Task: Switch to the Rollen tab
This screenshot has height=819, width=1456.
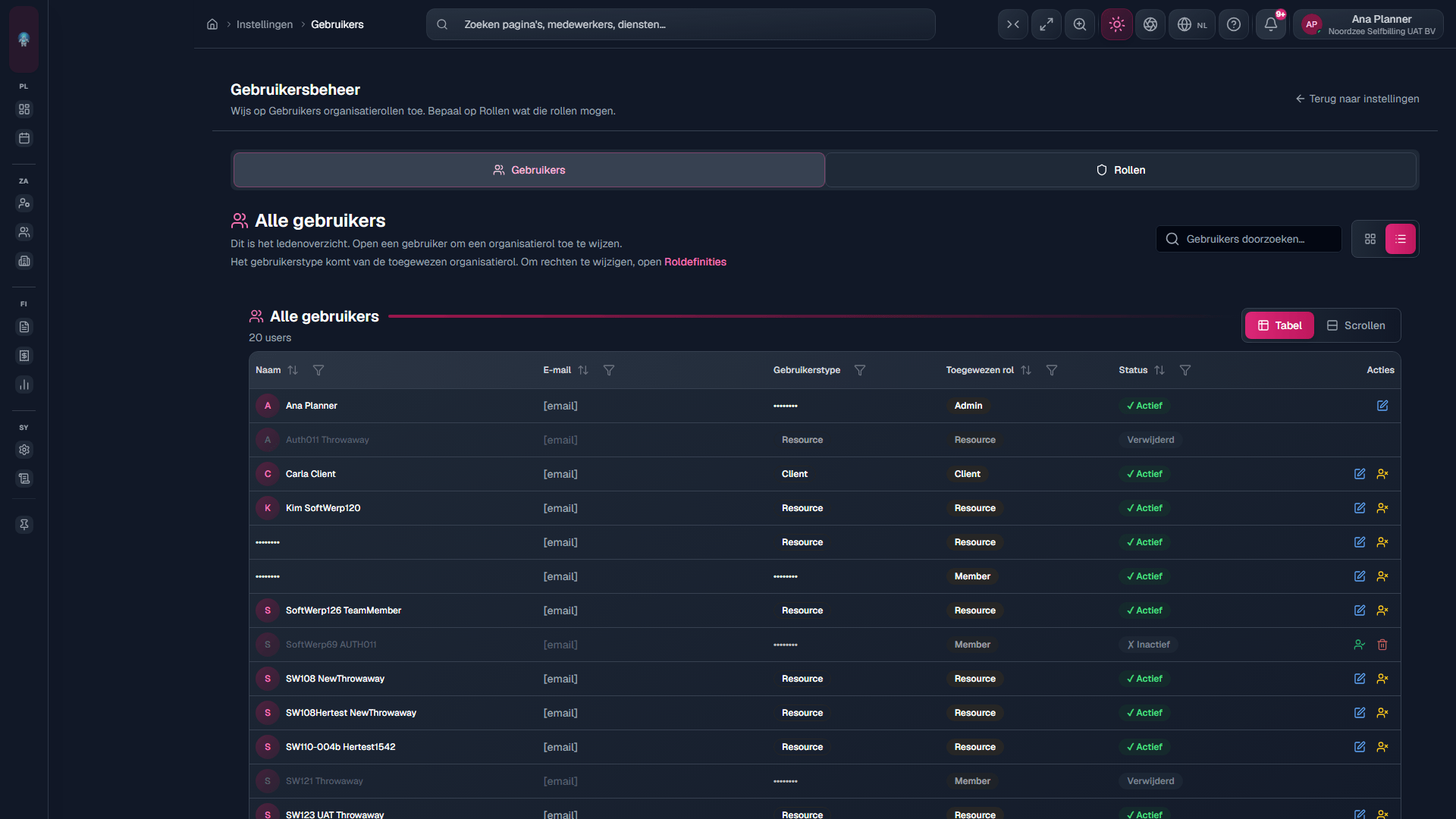Action: tap(1121, 170)
